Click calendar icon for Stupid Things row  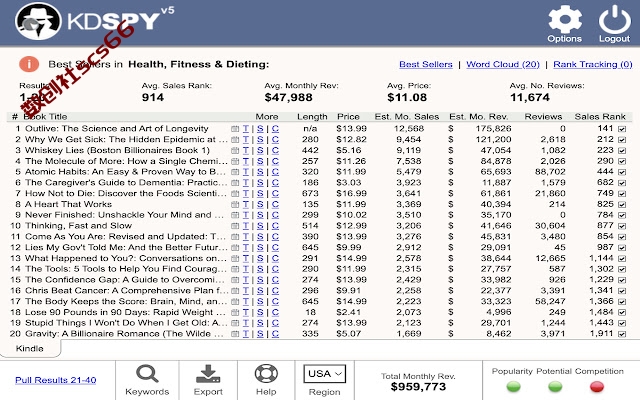(235, 323)
